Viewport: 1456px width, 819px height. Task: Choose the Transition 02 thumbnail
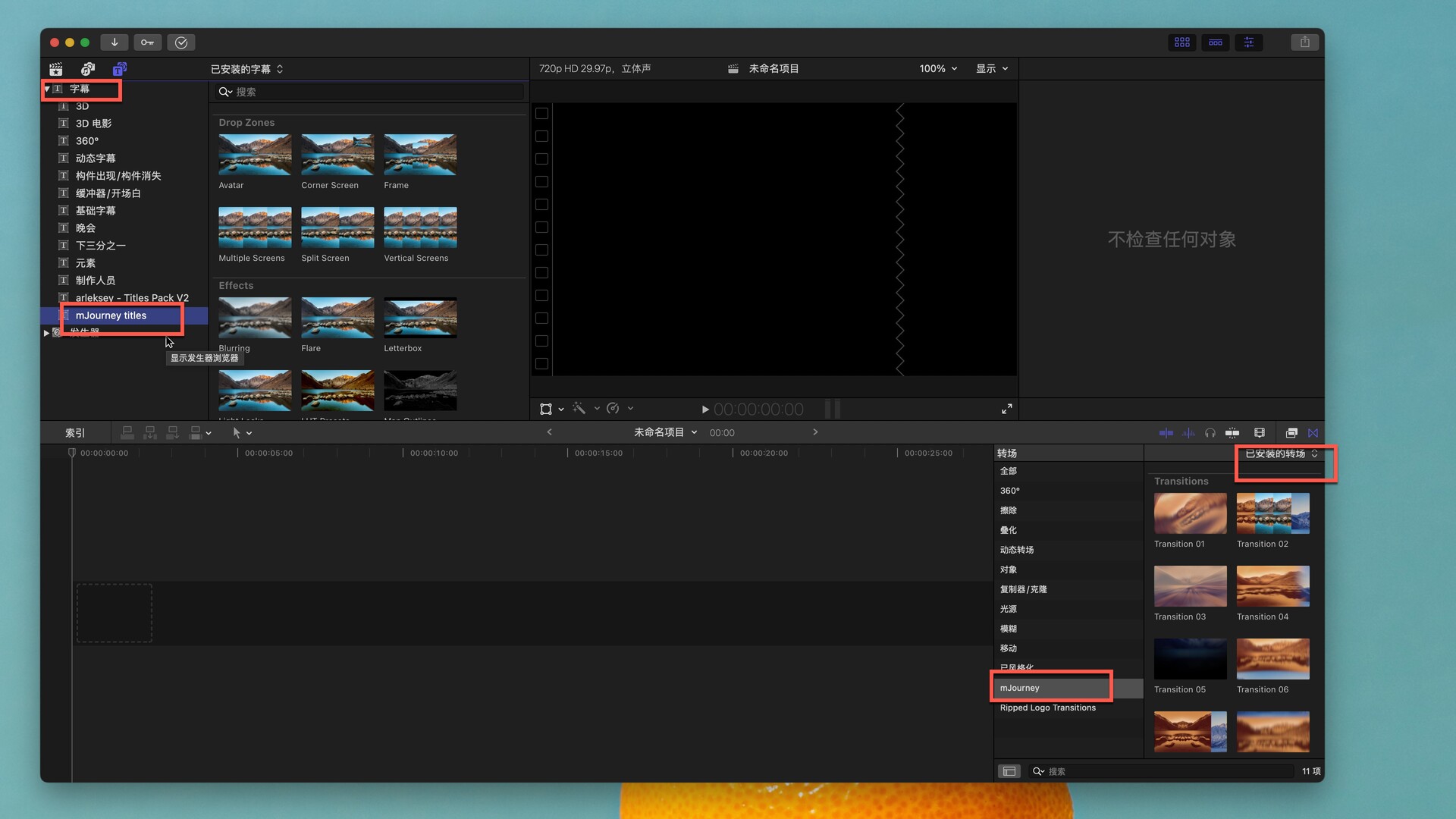click(1272, 513)
